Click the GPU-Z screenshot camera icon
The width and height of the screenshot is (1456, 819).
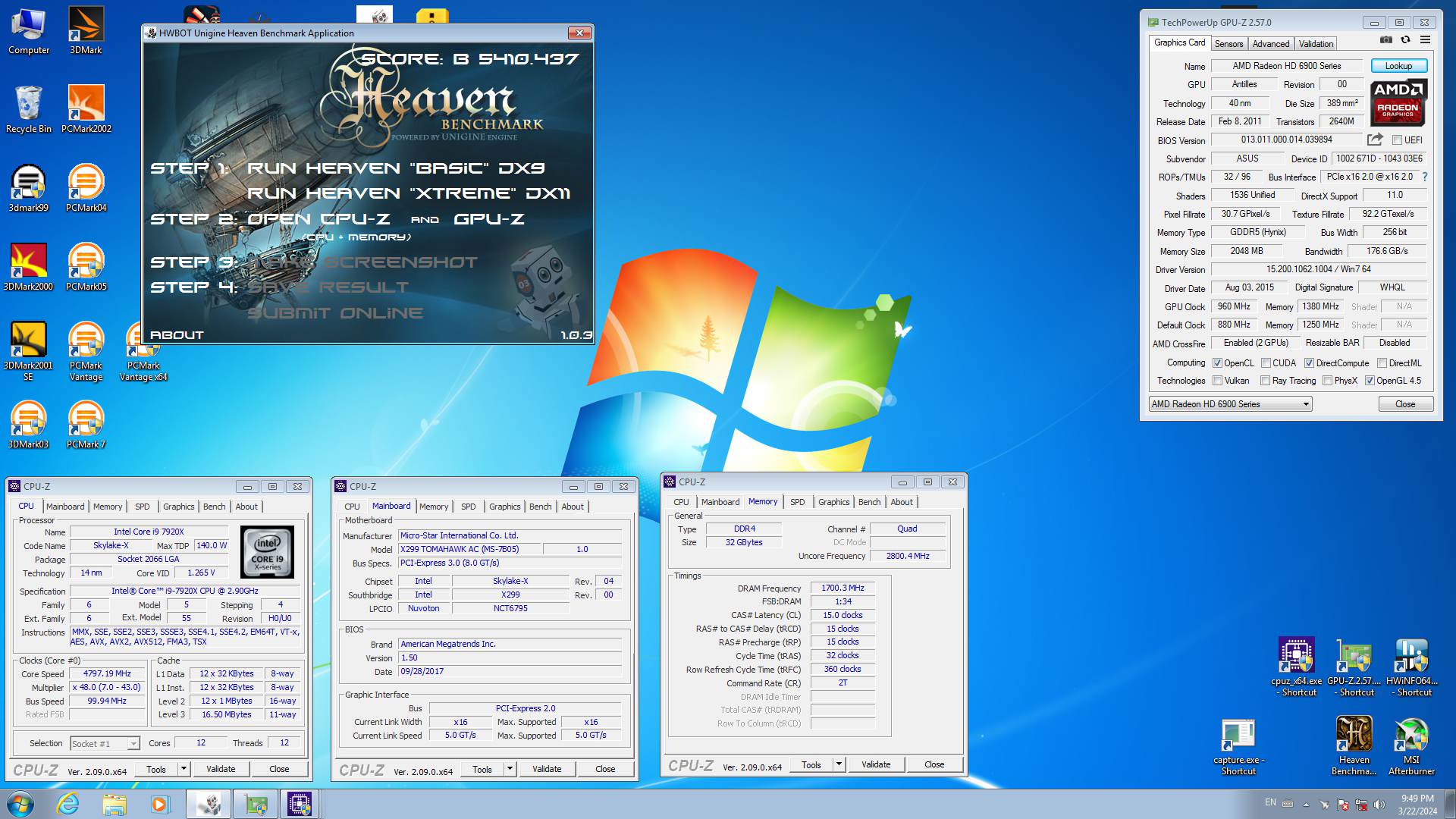[1386, 40]
